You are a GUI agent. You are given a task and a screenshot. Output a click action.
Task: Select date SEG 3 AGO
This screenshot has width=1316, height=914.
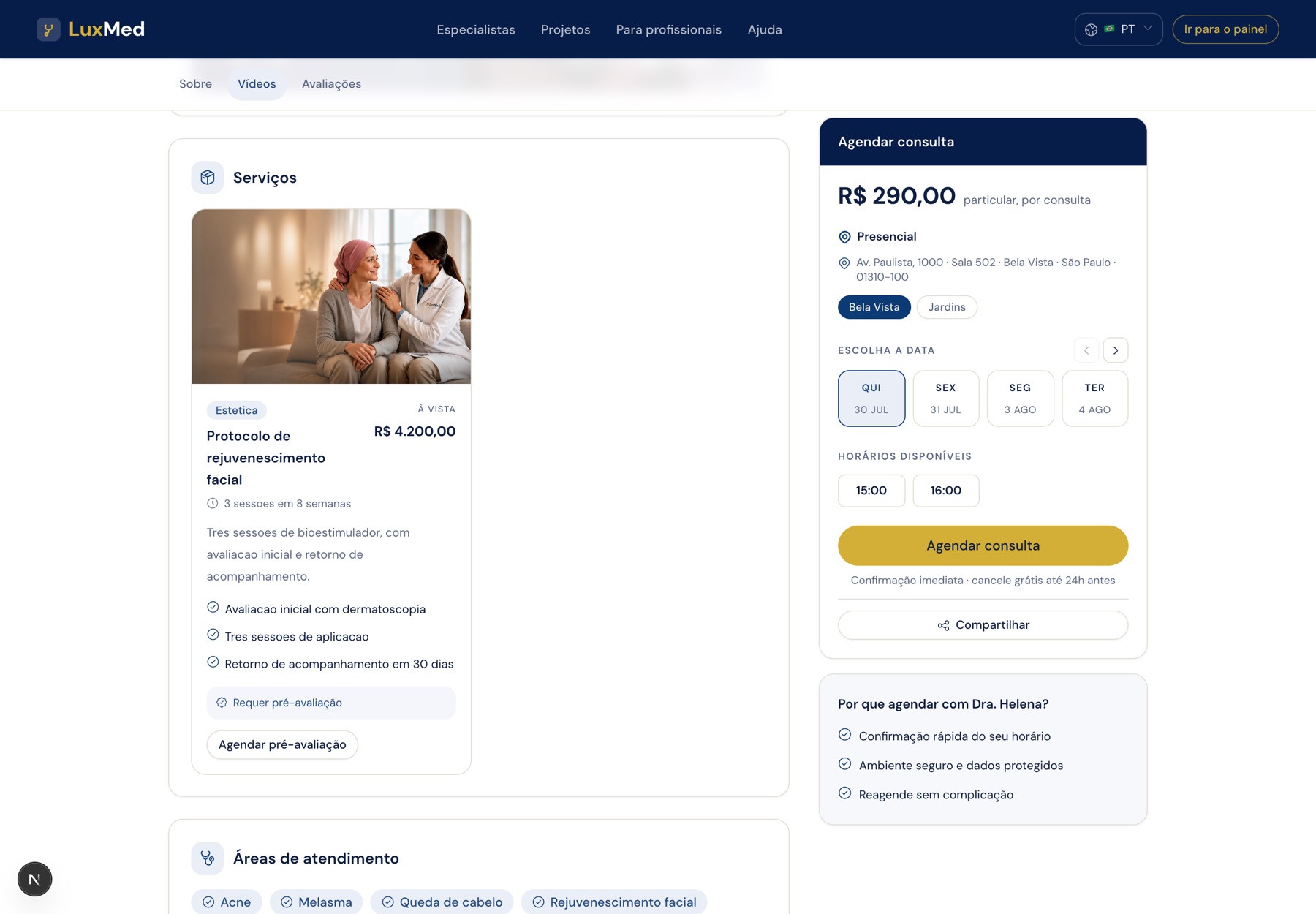tap(1020, 399)
